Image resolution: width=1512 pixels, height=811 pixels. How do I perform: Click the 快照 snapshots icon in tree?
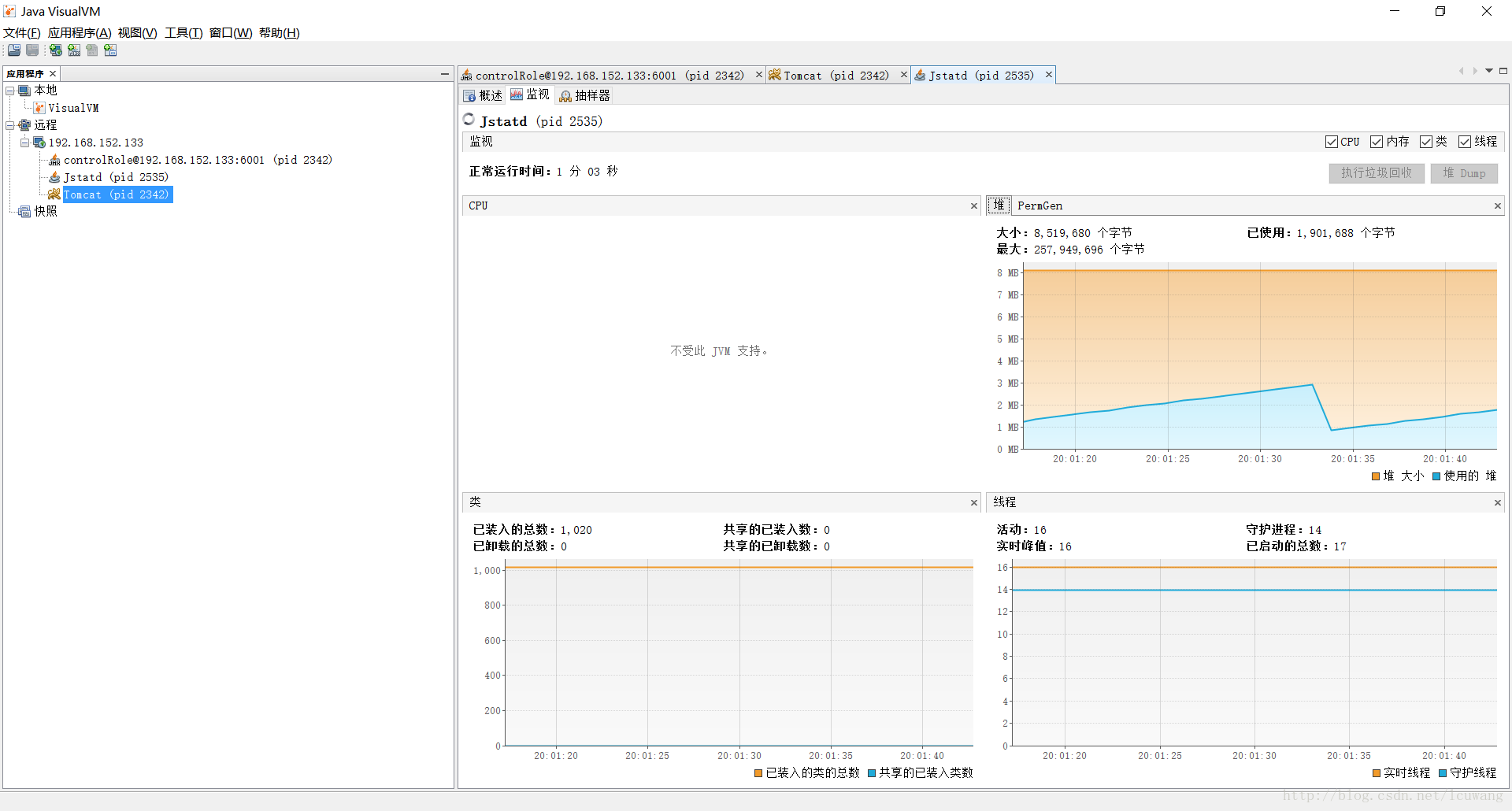(x=24, y=212)
